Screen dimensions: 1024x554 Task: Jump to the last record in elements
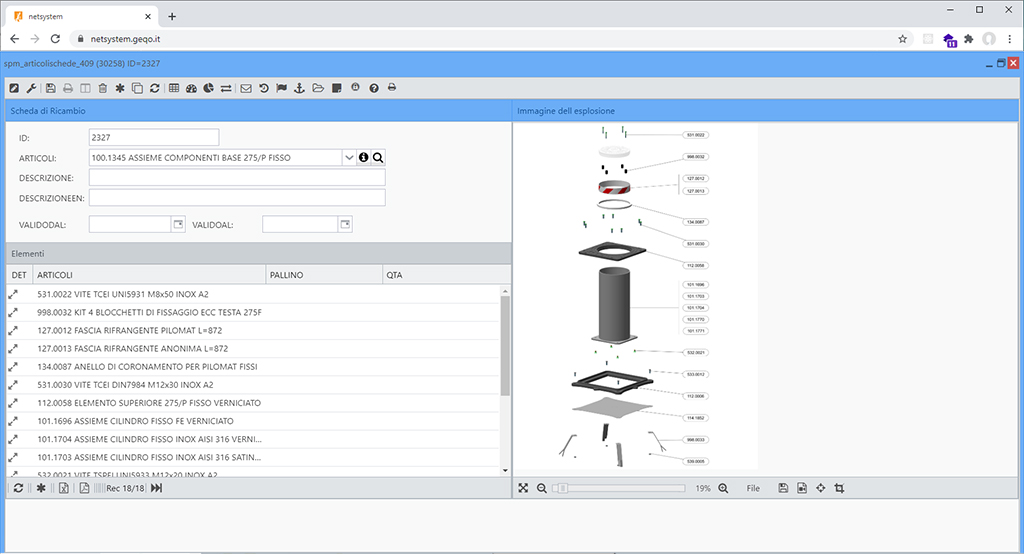[x=156, y=488]
